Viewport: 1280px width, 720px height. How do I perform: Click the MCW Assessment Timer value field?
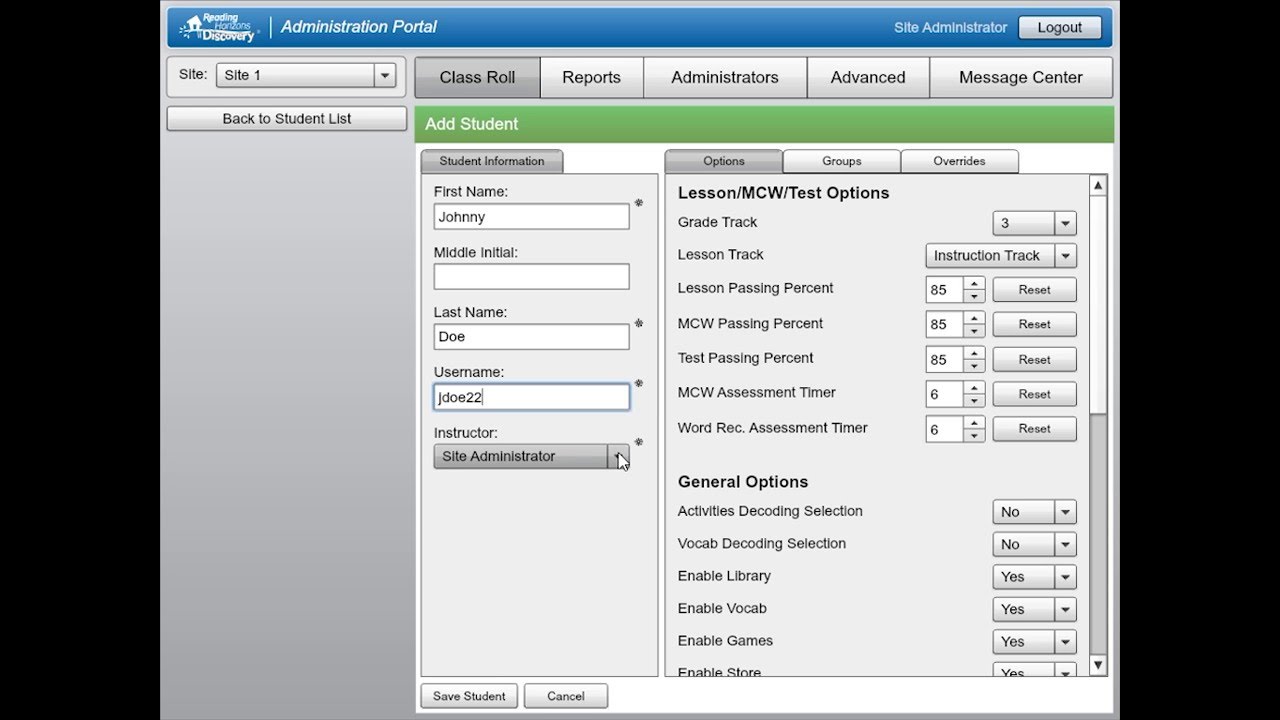tap(944, 395)
